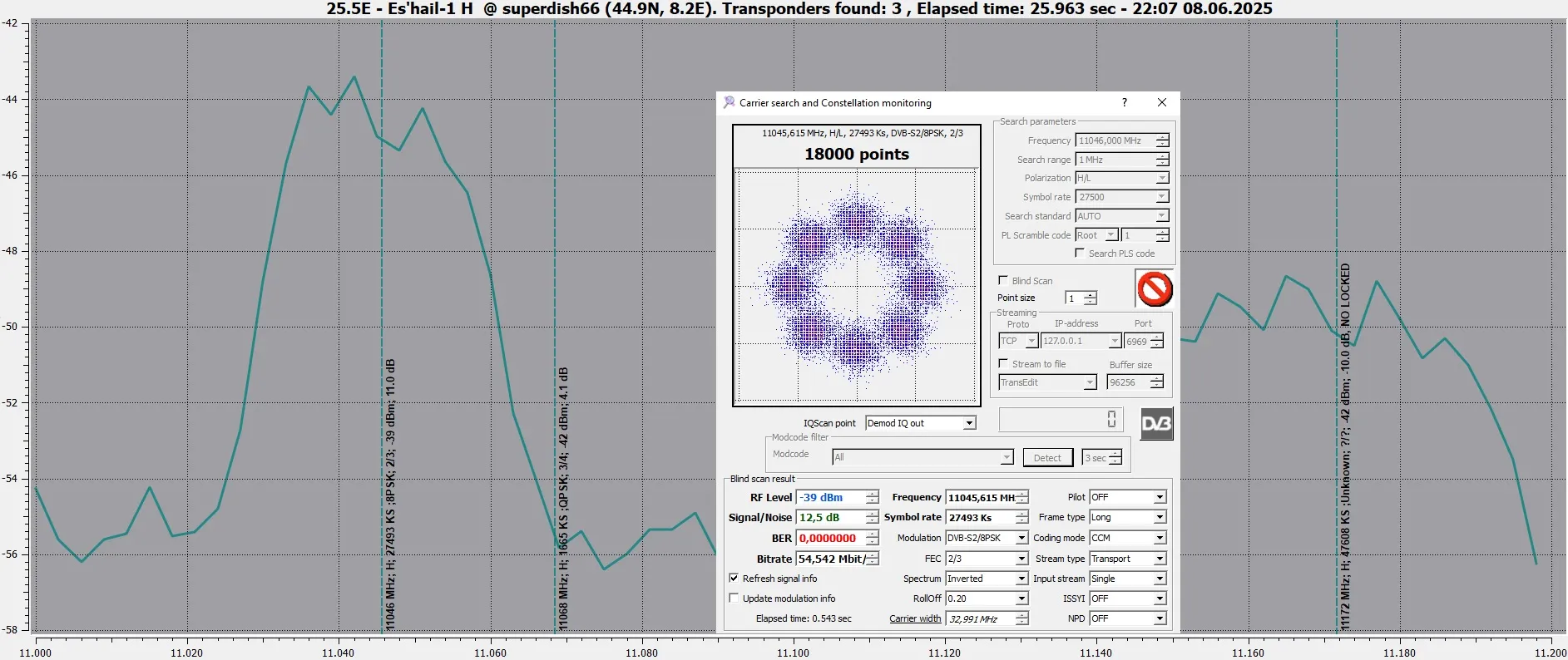The image size is (1568, 660).
Task: Click the RF Level spinner arrows
Action: pyautogui.click(x=872, y=497)
